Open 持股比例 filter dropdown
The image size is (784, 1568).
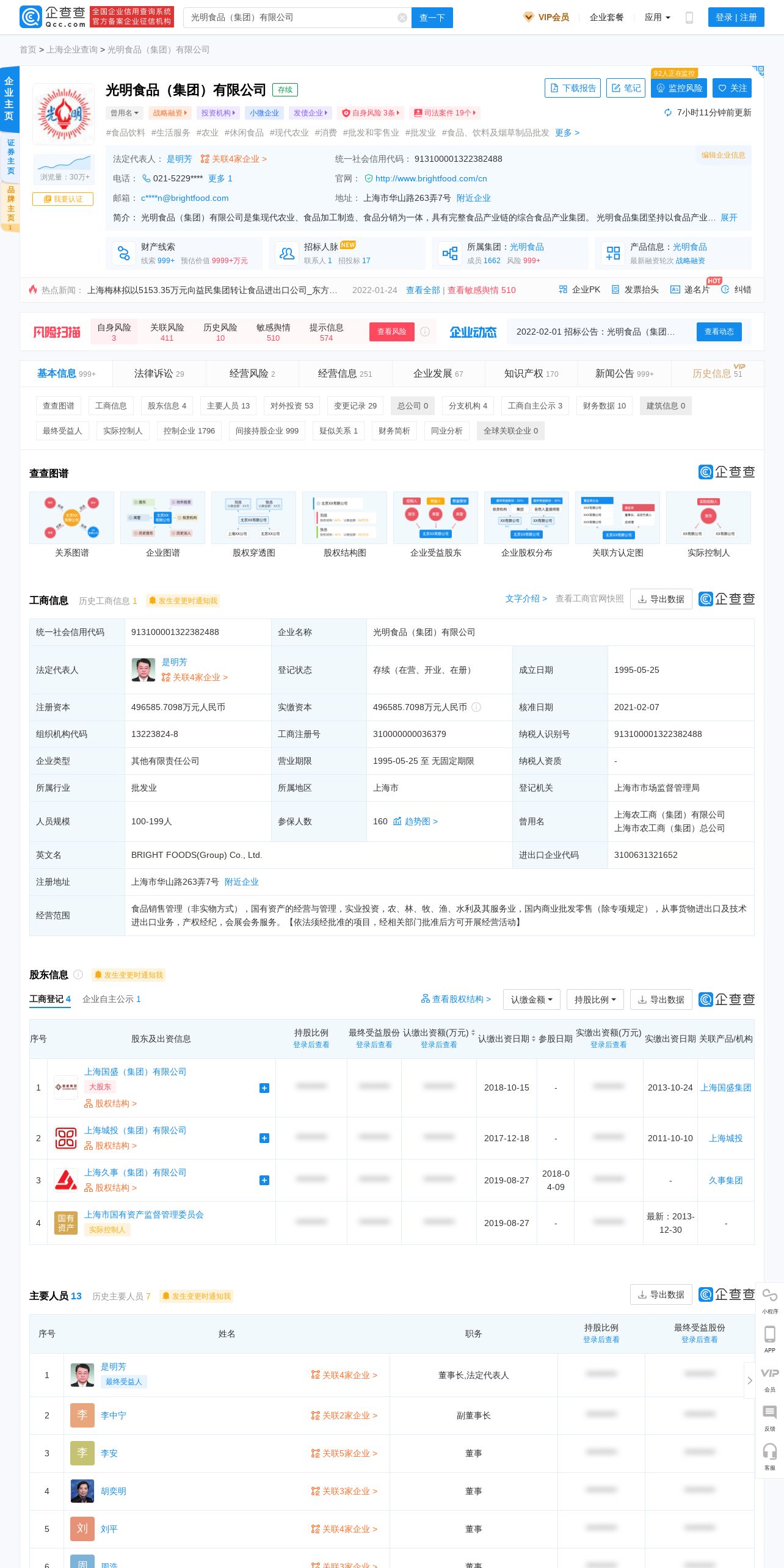595,1000
